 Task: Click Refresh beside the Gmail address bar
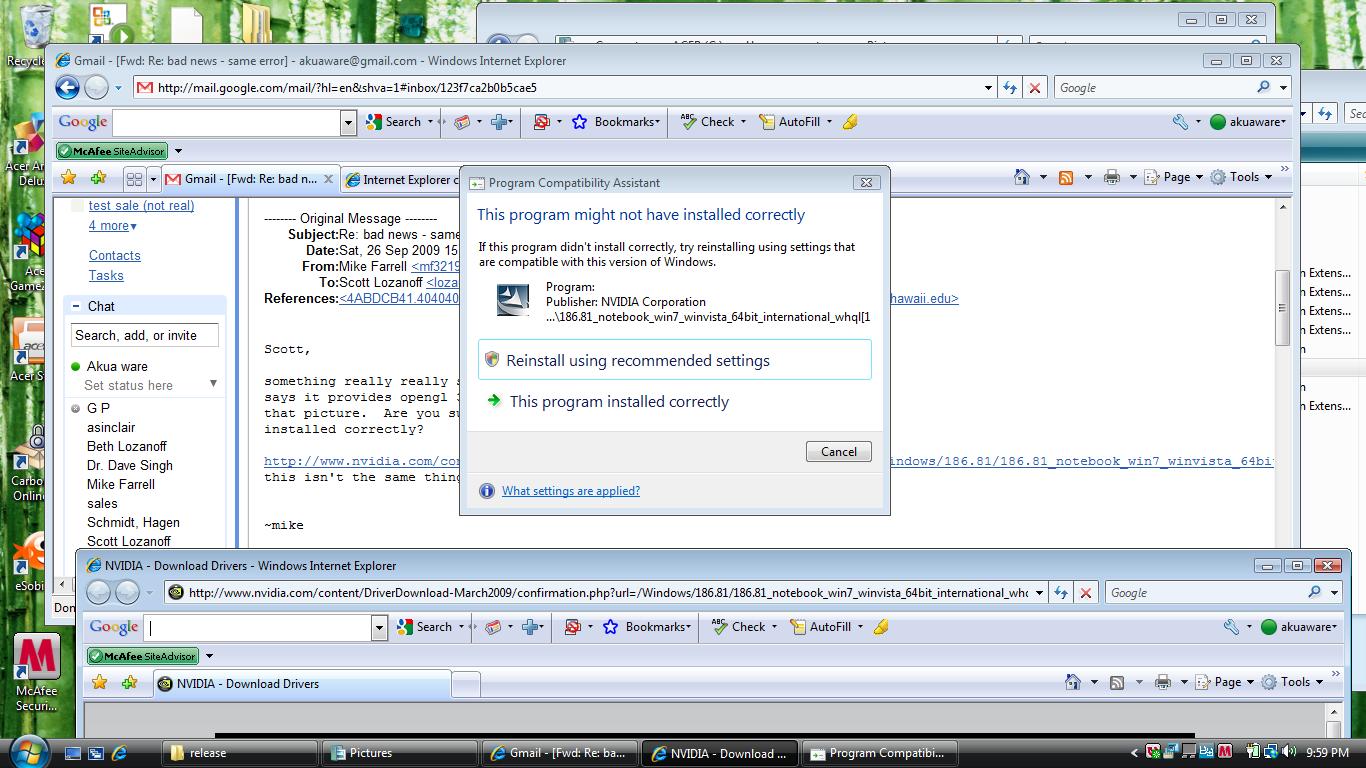point(1010,88)
